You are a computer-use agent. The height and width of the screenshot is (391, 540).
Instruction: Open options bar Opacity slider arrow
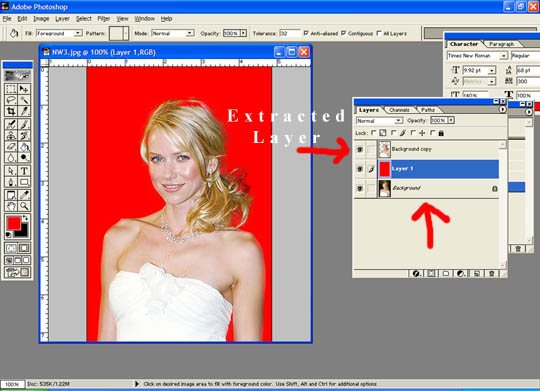pyautogui.click(x=243, y=33)
